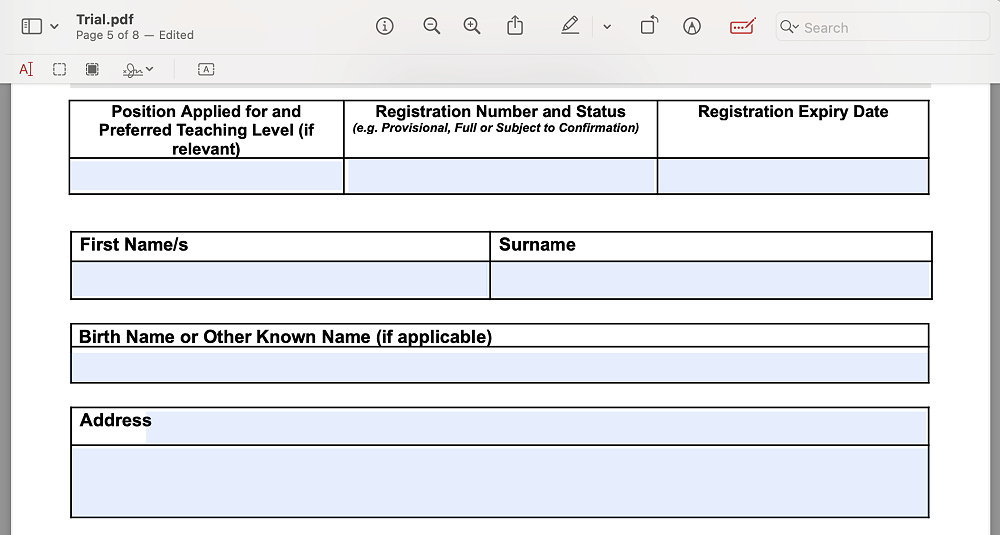
Task: Zoom out of the PDF page
Action: point(431,27)
